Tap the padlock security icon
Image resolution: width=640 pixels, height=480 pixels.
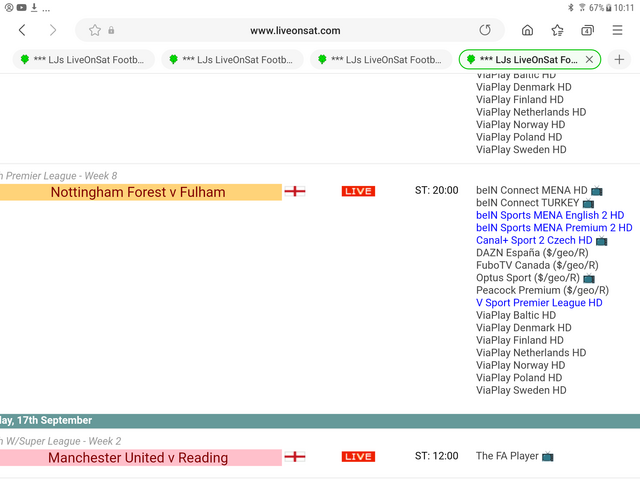111,30
